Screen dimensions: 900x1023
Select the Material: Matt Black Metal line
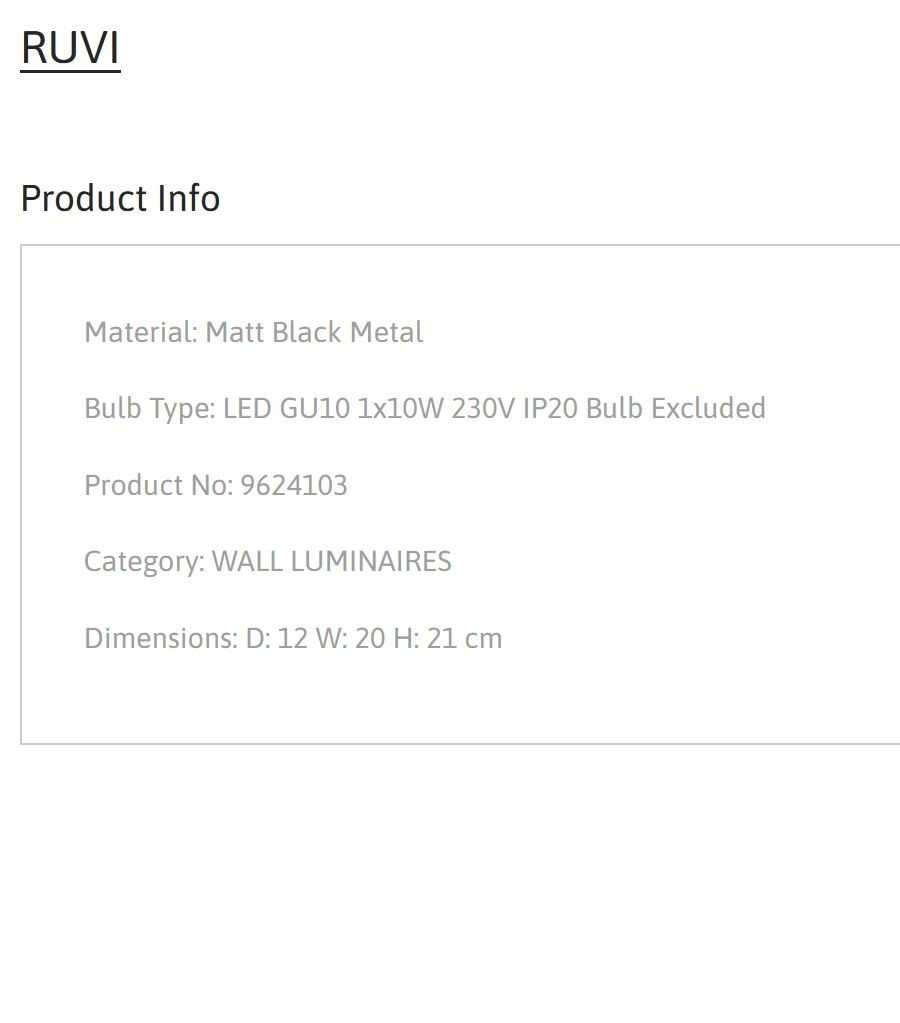[254, 332]
